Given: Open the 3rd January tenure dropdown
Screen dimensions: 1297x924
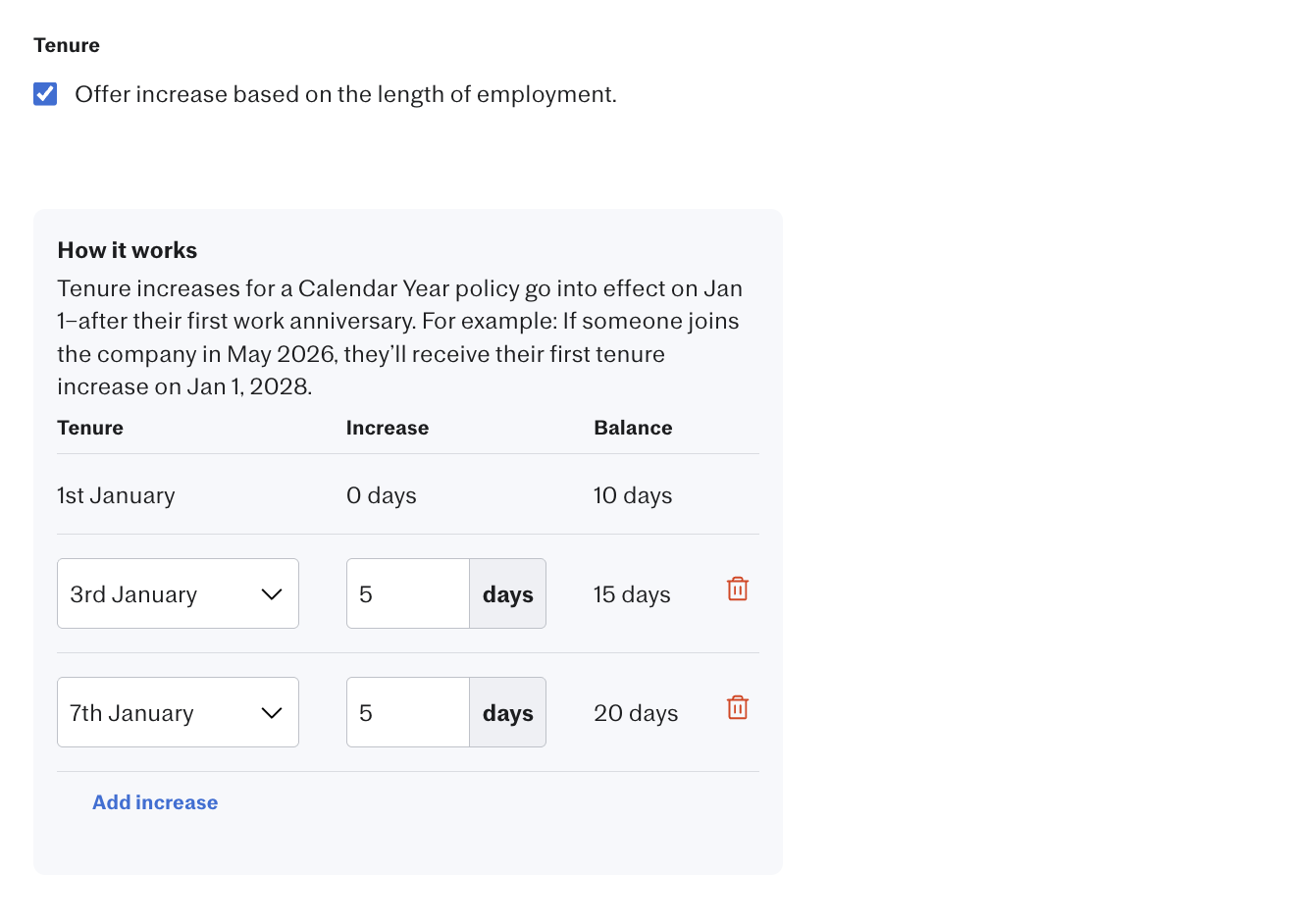Looking at the screenshot, I should 178,593.
